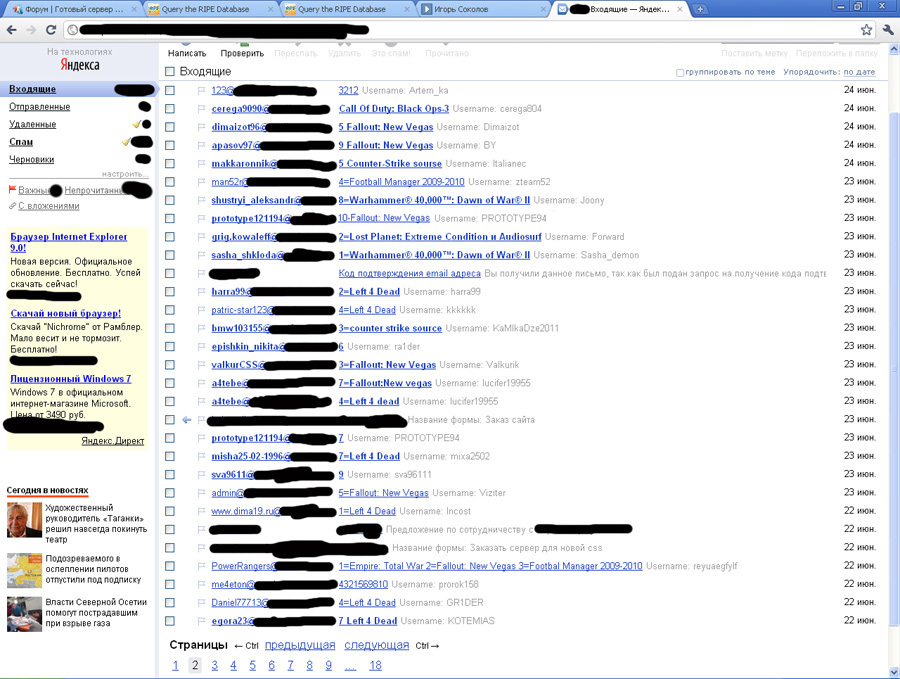
Task: Check the shustryi_aleksandr message checkbox
Action: click(x=169, y=200)
